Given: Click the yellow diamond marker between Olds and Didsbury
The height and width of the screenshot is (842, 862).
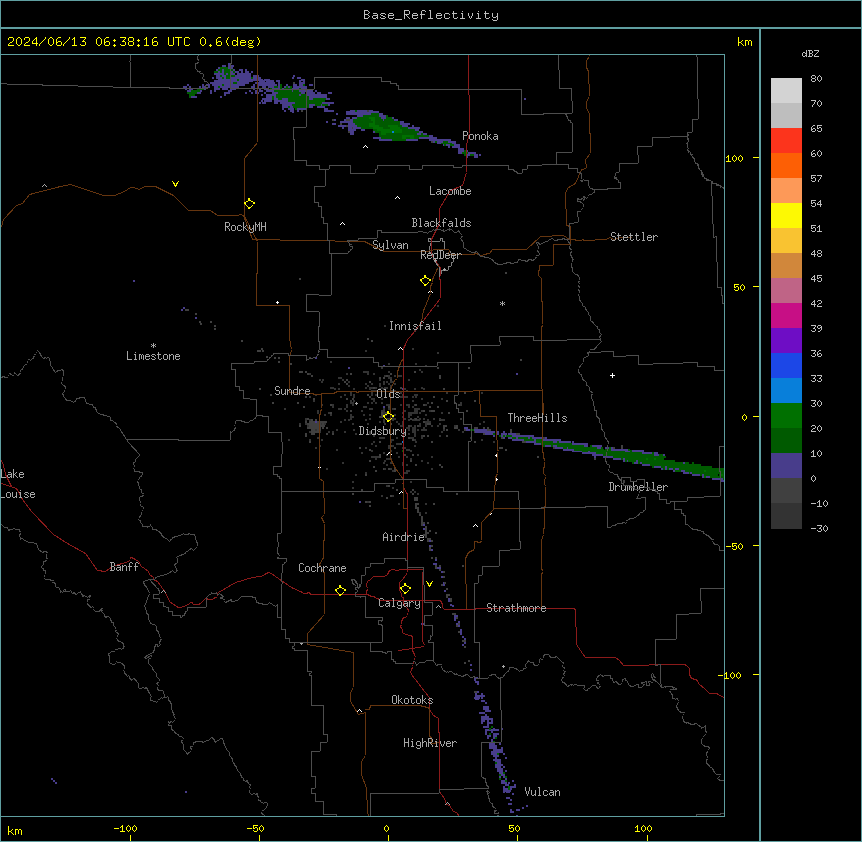Looking at the screenshot, I should coord(388,417).
